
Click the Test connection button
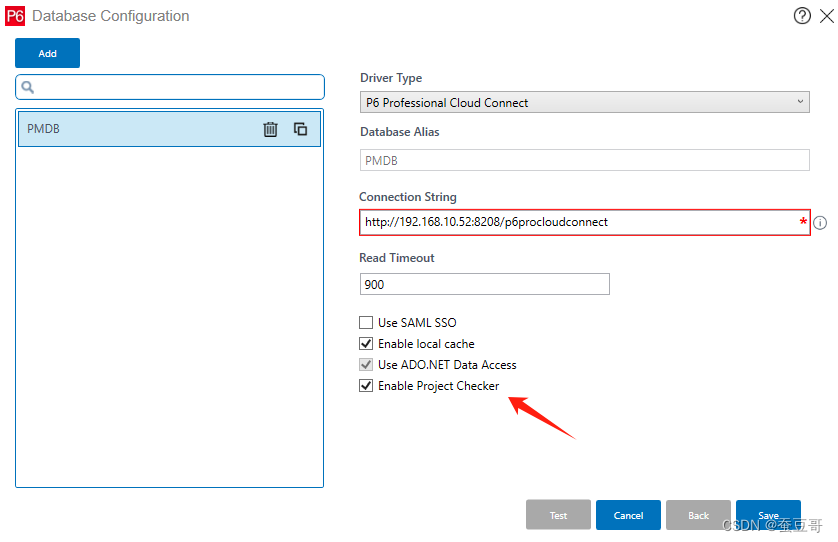(558, 515)
